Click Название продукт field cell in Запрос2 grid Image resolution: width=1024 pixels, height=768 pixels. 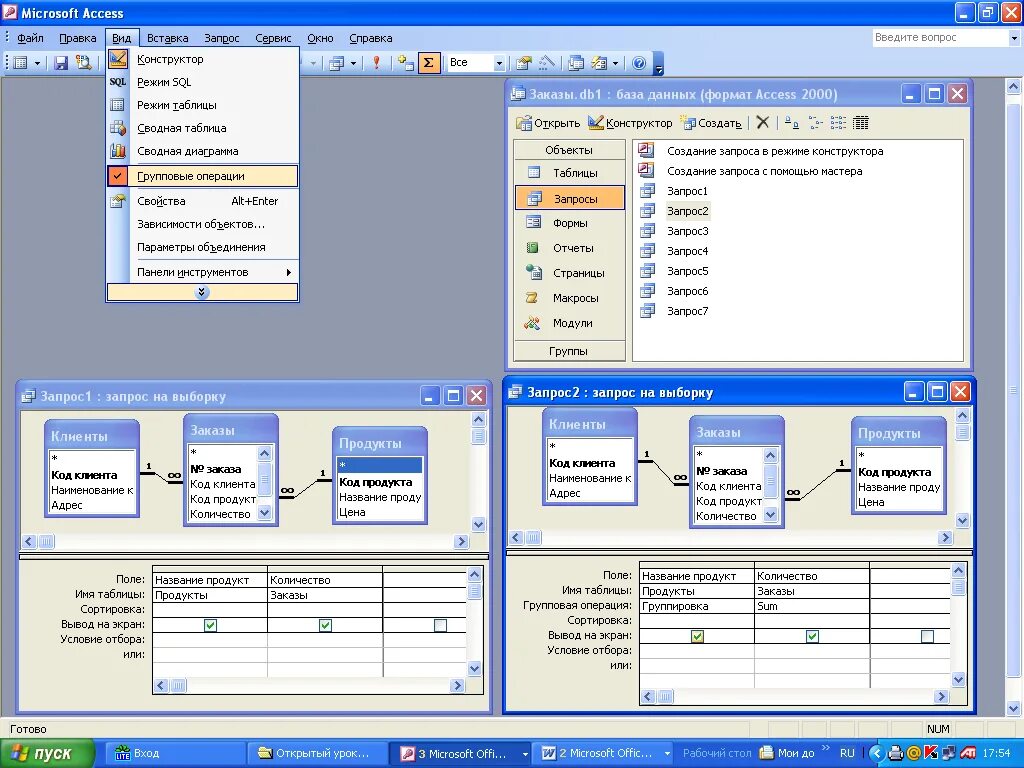(697, 576)
